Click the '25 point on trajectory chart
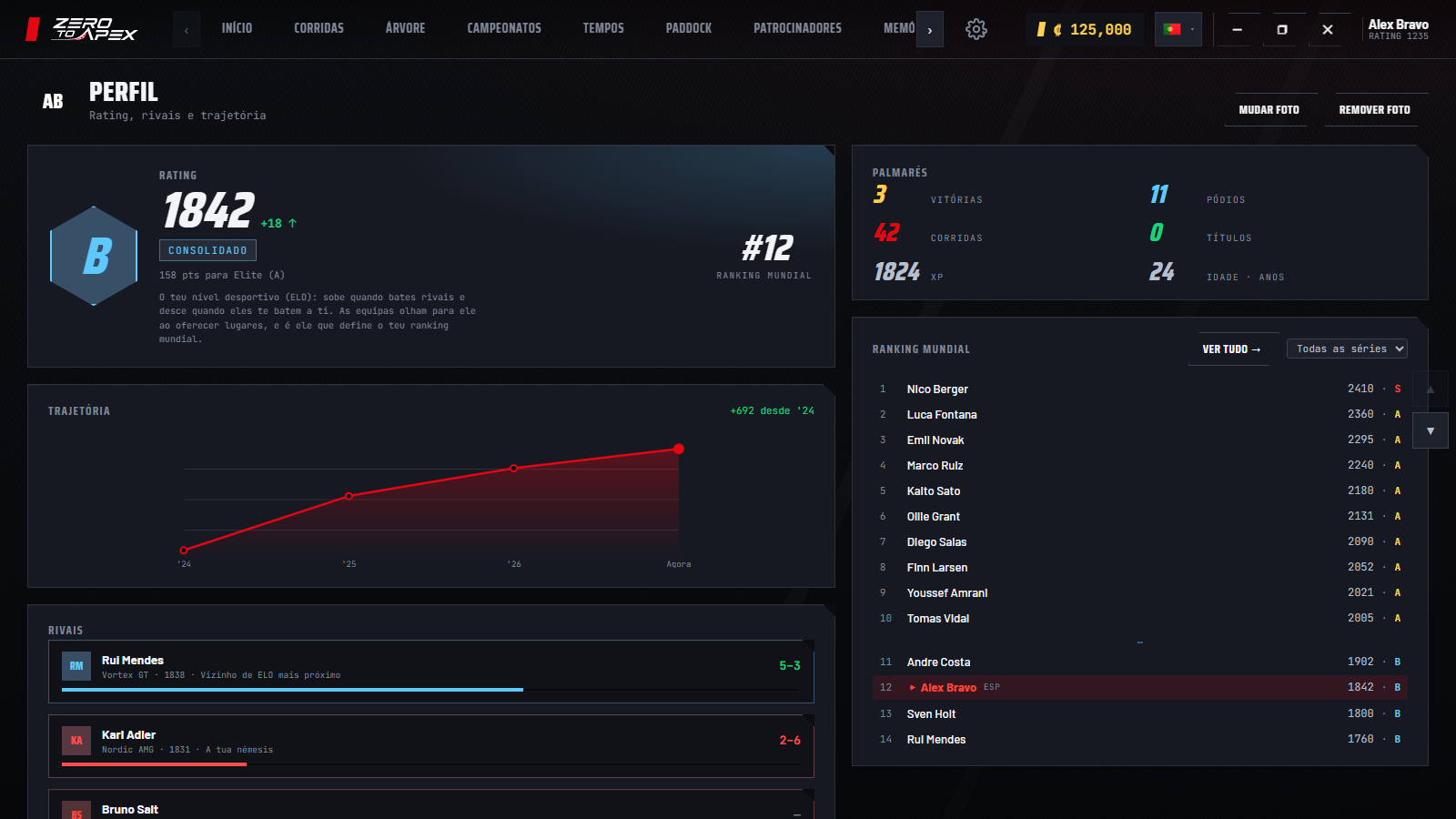 point(349,496)
